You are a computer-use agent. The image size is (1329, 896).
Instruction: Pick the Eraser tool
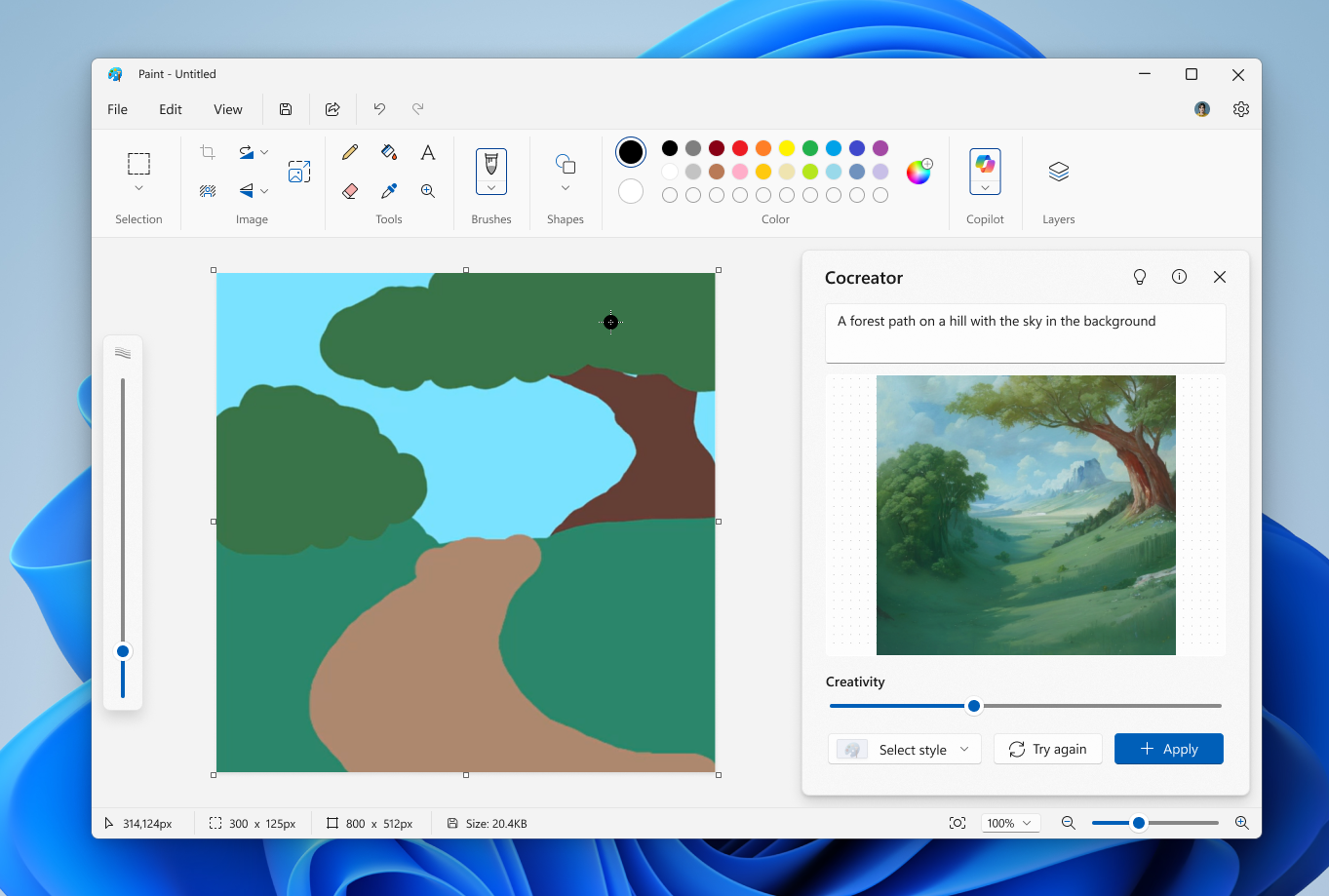tap(349, 191)
